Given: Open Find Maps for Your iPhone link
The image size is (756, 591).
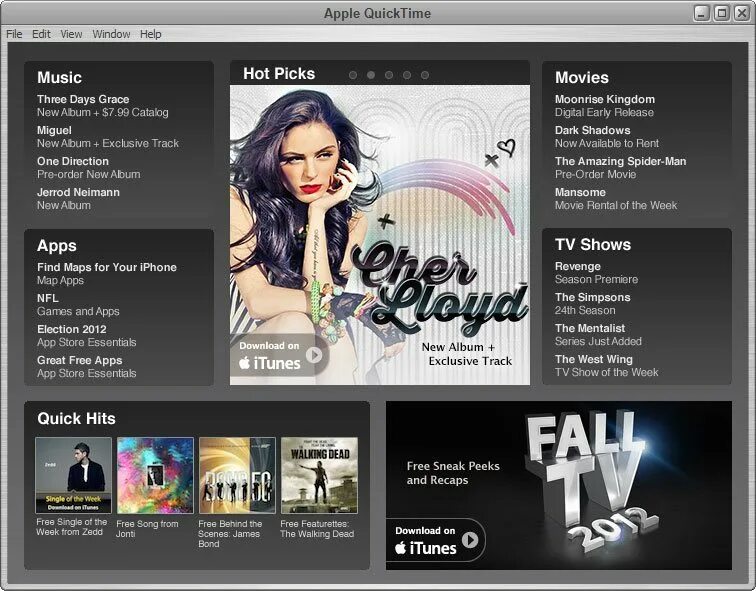Looking at the screenshot, I should 107,274.
